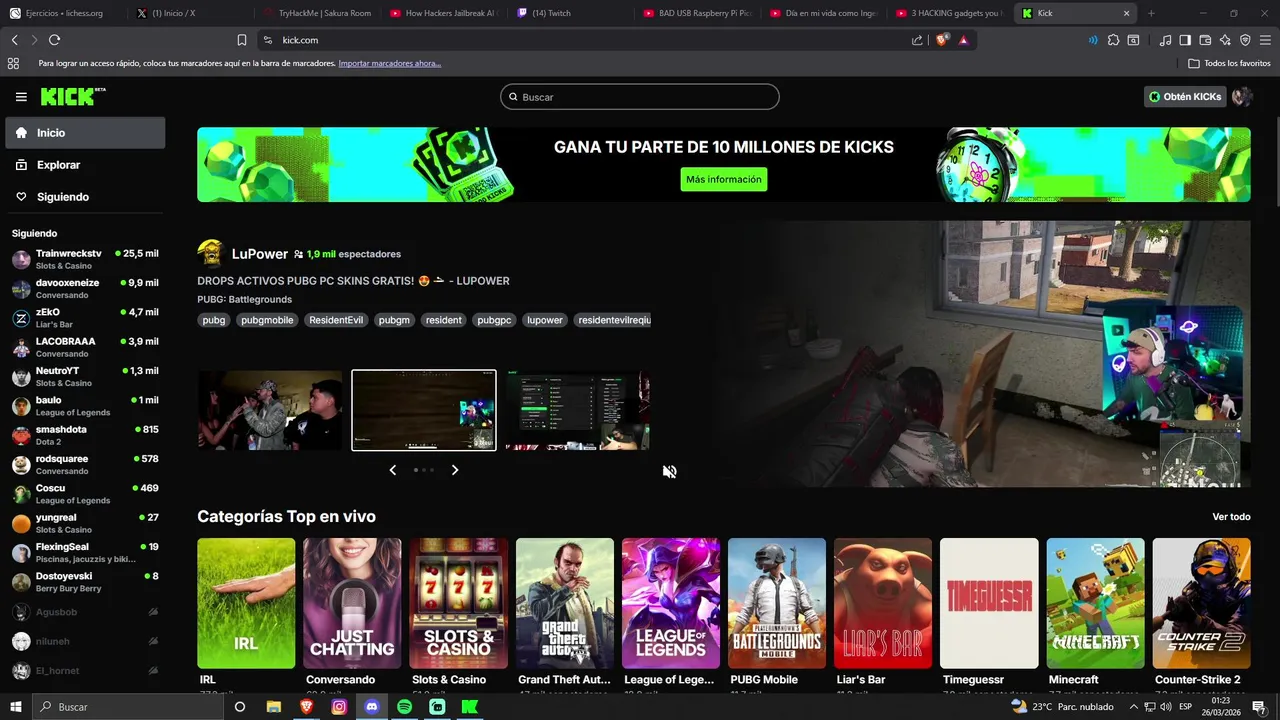Open a new browser tab
Image resolution: width=1280 pixels, height=720 pixels.
(1151, 13)
